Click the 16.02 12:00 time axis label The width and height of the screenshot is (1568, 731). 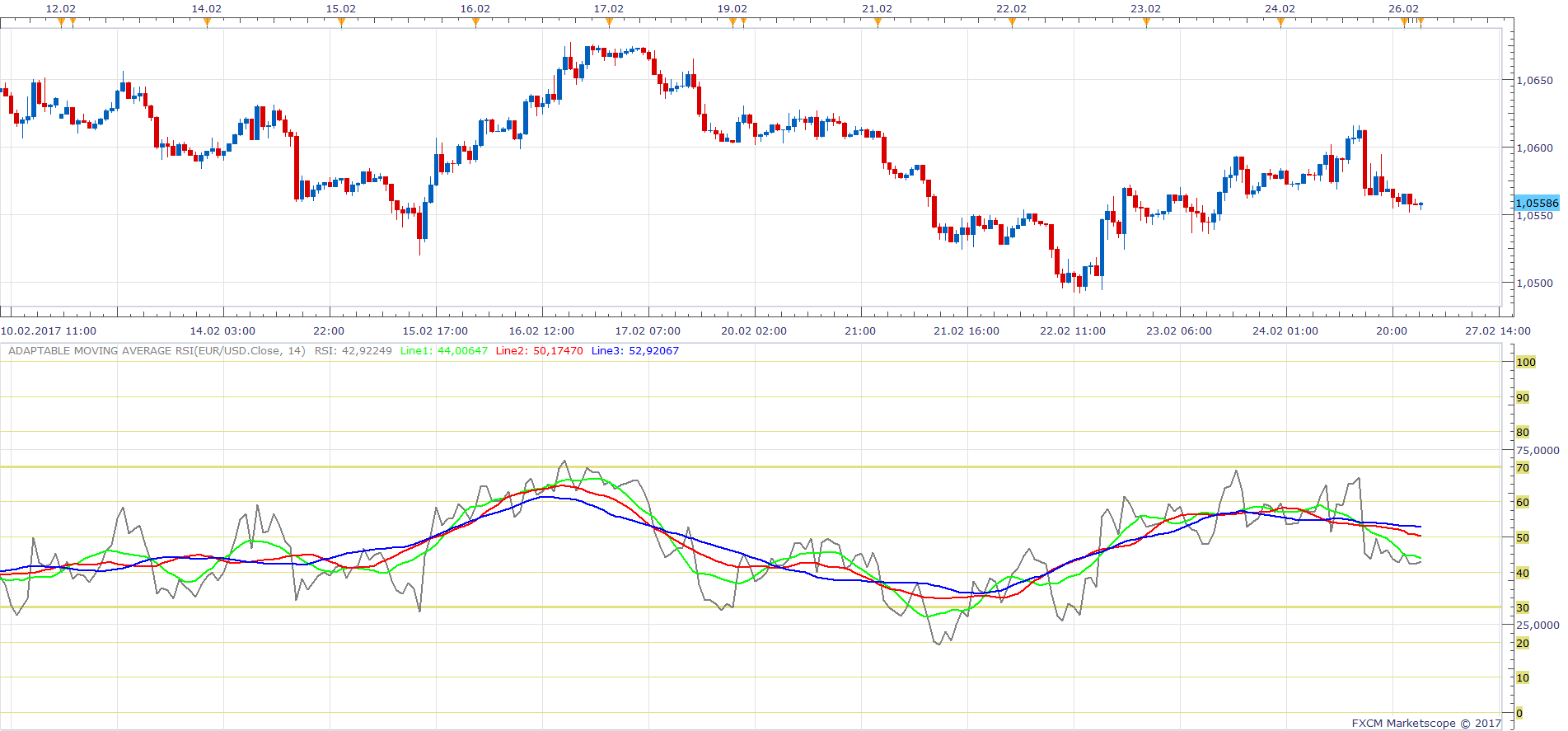pyautogui.click(x=541, y=331)
